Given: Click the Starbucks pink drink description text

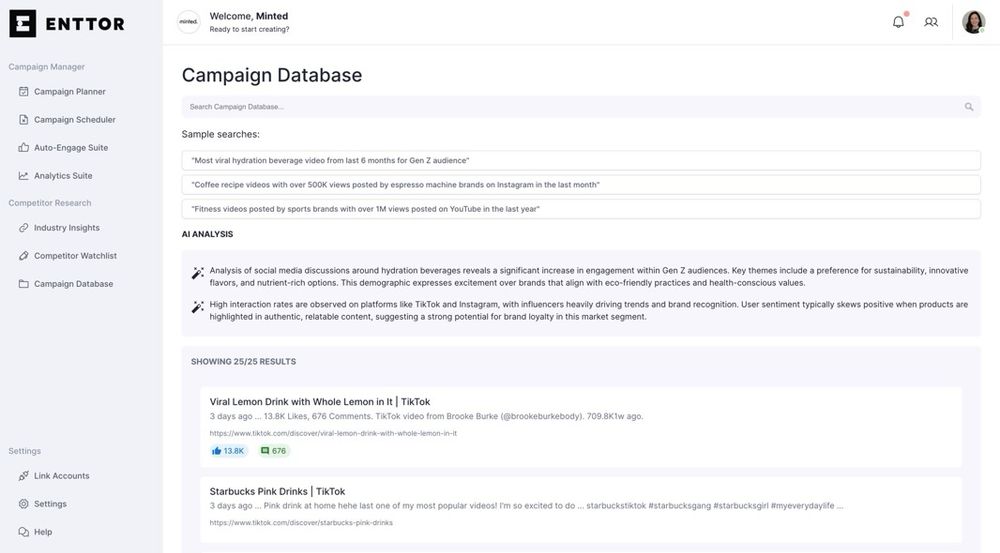Looking at the screenshot, I should pos(526,506).
